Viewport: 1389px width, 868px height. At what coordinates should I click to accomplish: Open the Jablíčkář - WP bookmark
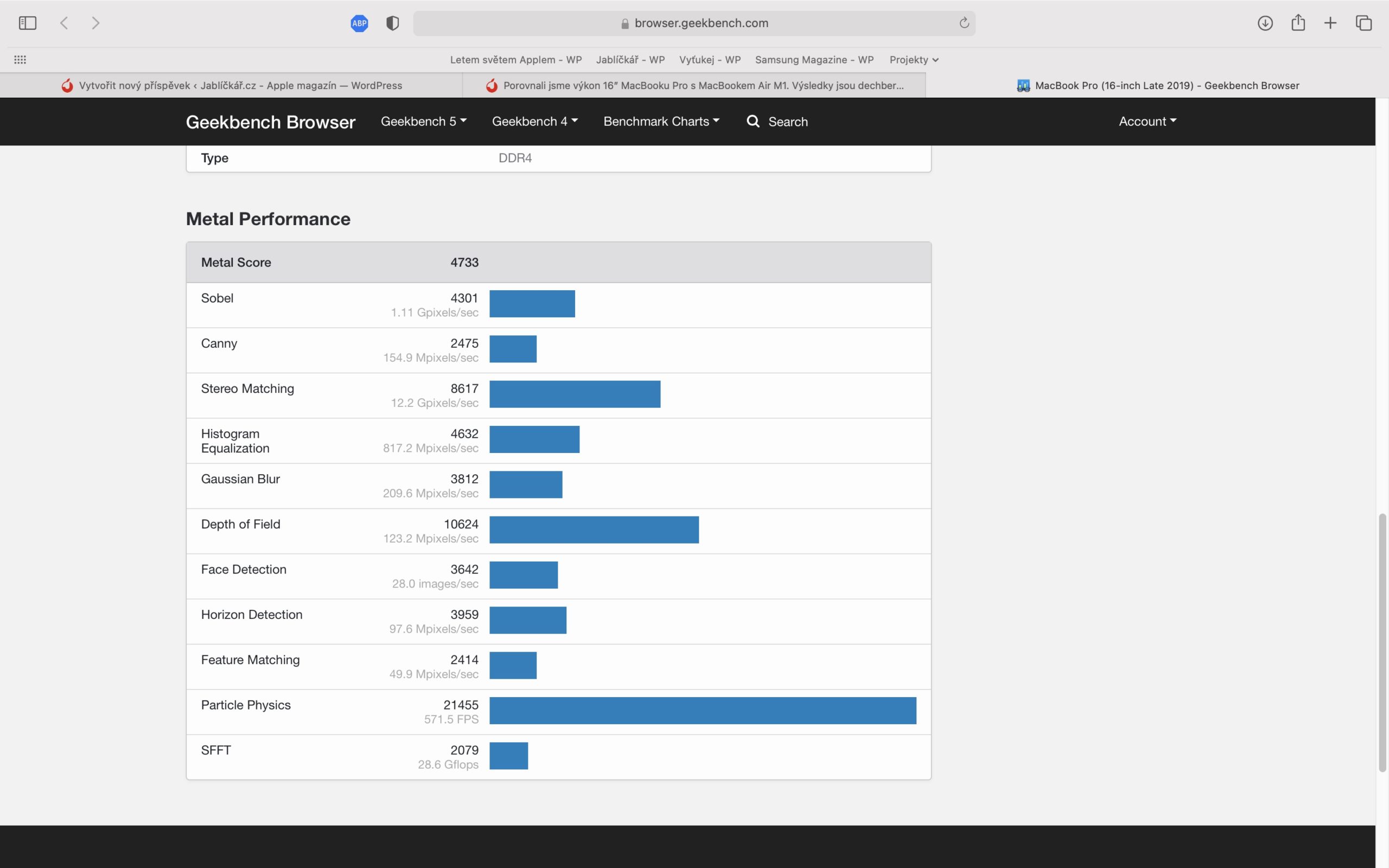click(x=630, y=60)
